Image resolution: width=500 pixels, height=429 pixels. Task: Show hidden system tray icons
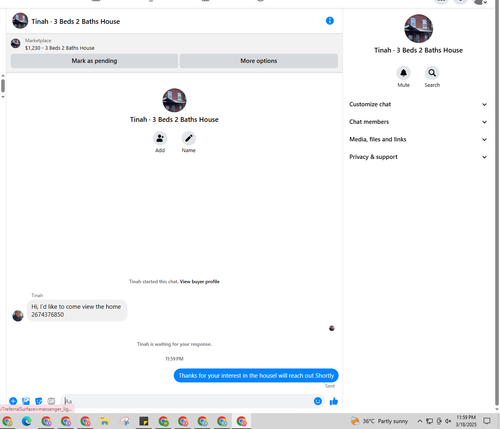click(420, 421)
